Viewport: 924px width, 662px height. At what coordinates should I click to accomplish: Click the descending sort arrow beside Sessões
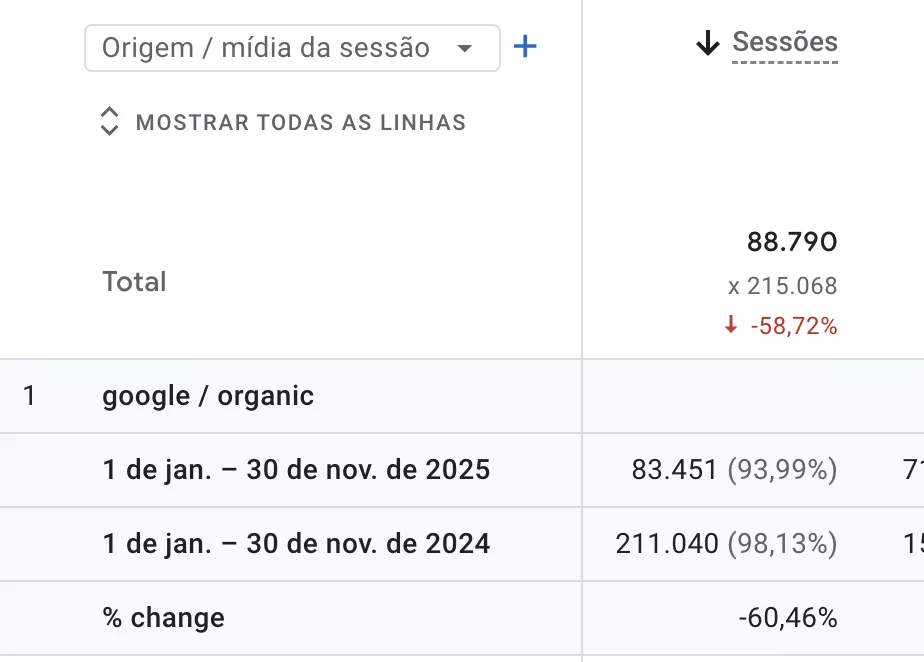tap(708, 43)
